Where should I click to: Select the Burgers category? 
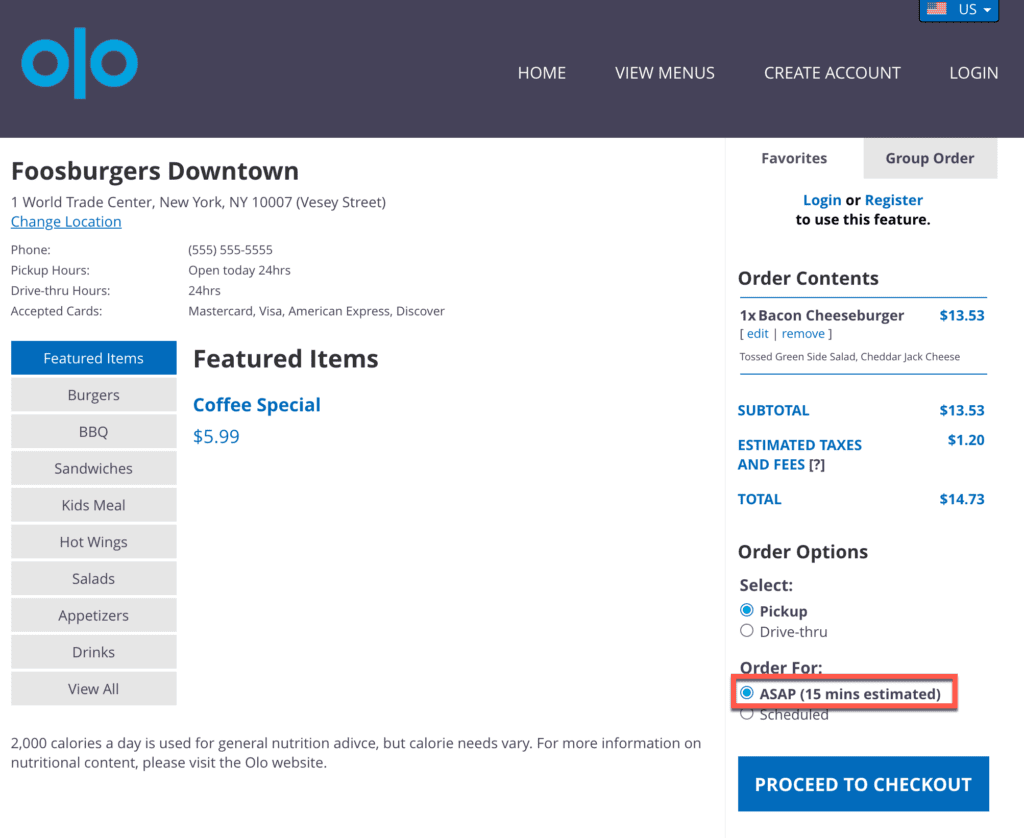pos(93,394)
